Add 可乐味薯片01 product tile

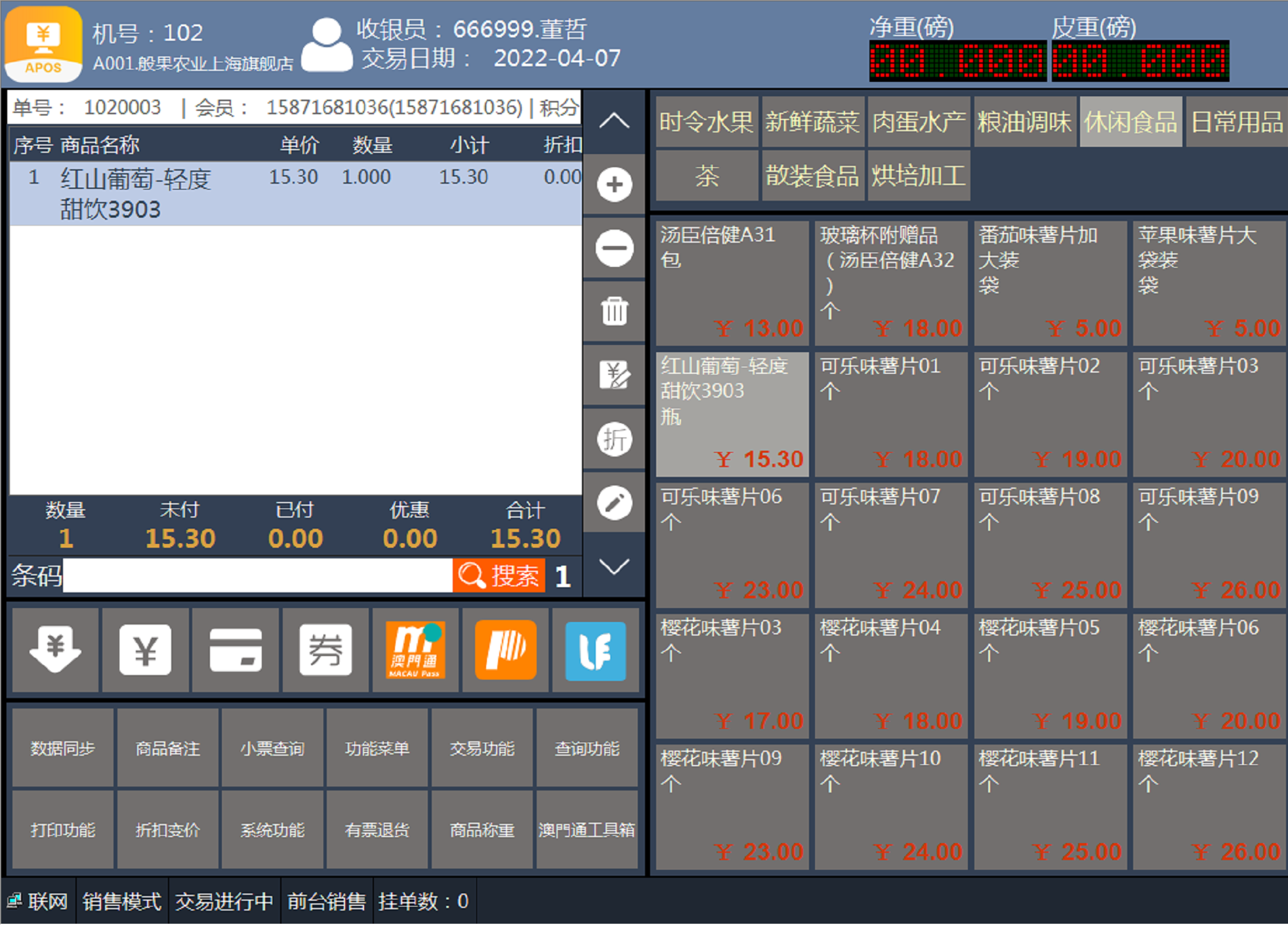coord(890,414)
